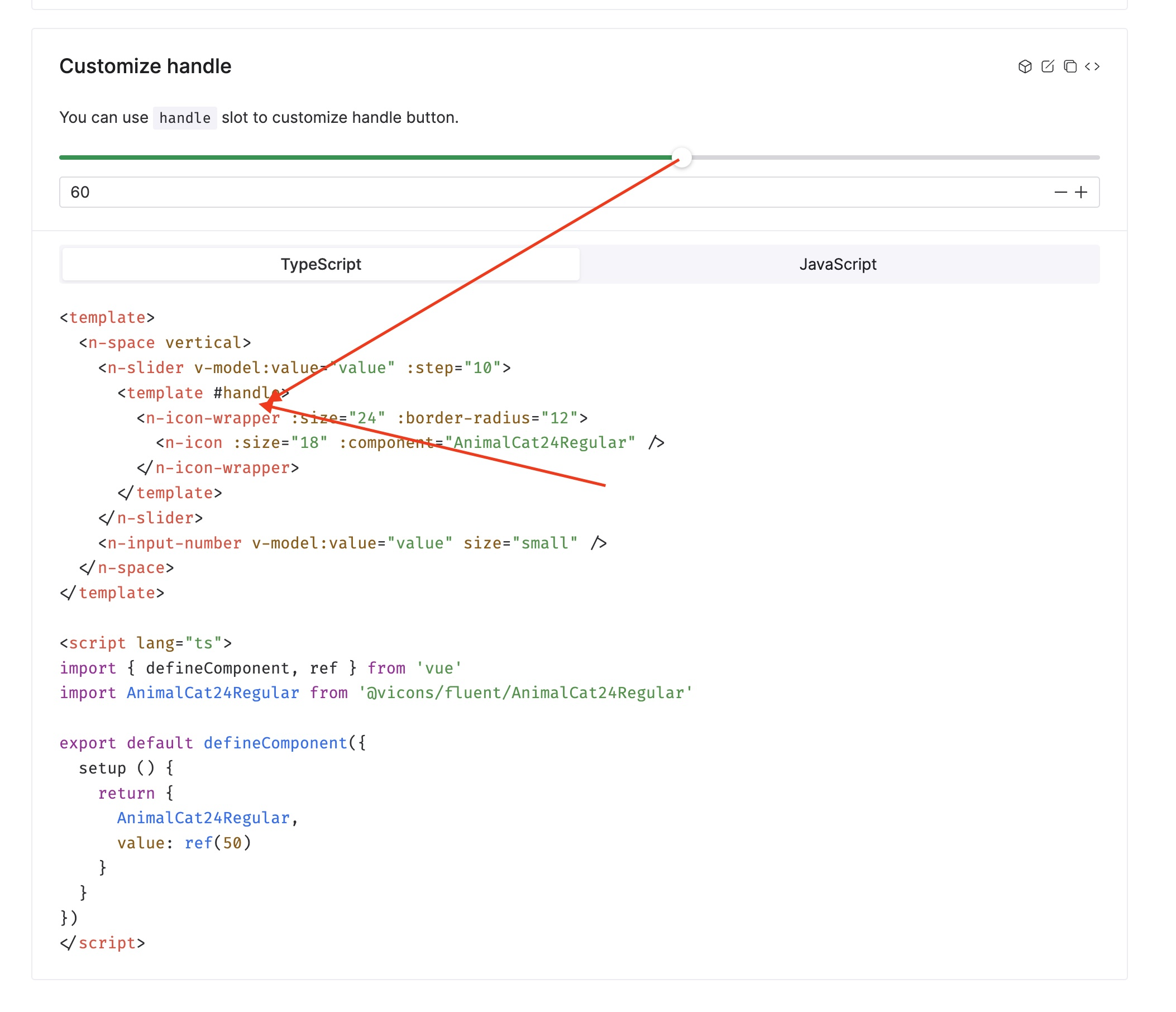The width and height of the screenshot is (1176, 1012).
Task: Copy the example code
Action: click(x=1070, y=66)
